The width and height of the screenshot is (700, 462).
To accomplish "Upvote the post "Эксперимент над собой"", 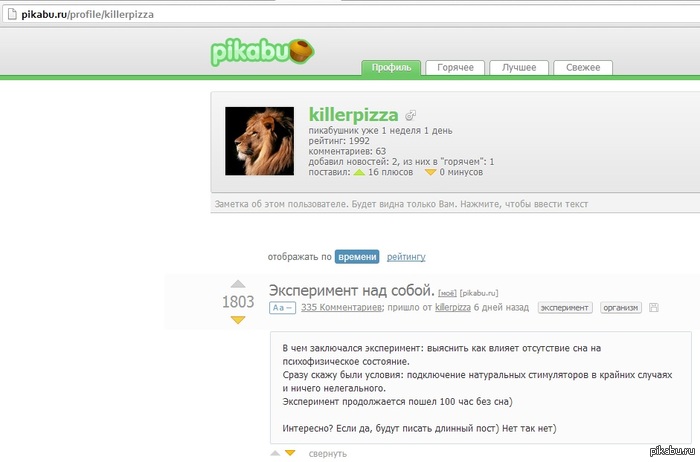I will [238, 284].
